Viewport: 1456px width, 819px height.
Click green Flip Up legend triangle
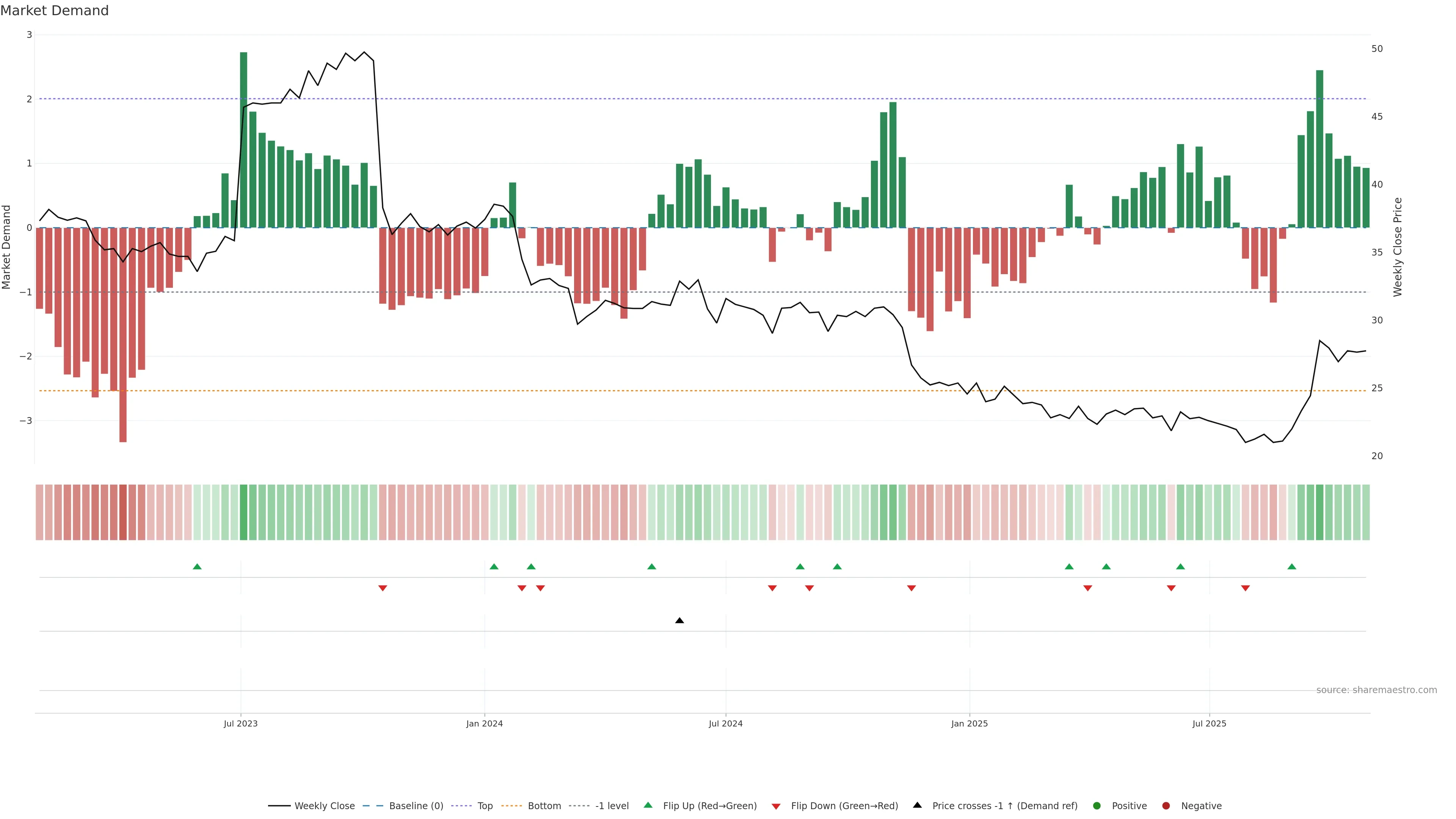pyautogui.click(x=648, y=805)
